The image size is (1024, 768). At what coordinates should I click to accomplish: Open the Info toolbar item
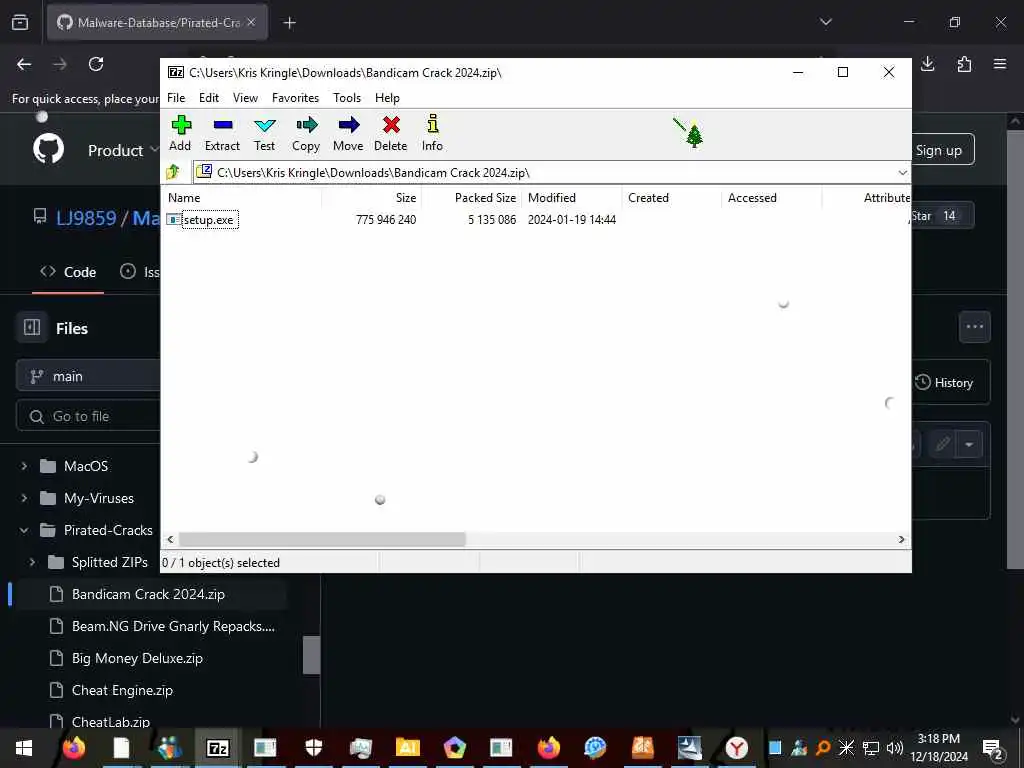coord(432,133)
